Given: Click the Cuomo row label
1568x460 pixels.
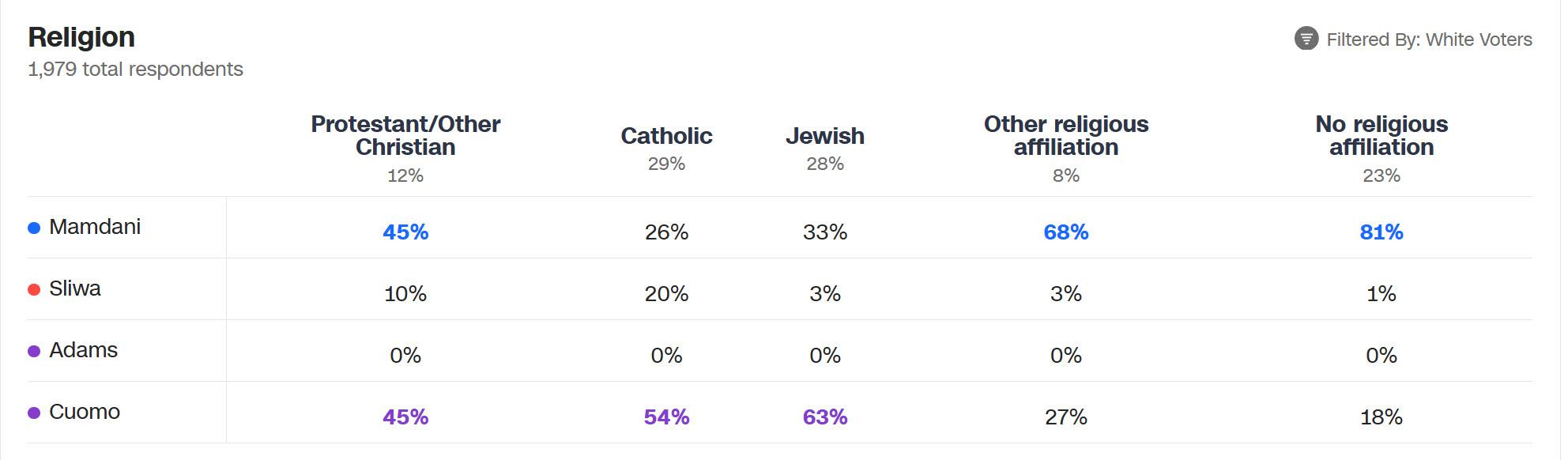Looking at the screenshot, I should (x=85, y=412).
